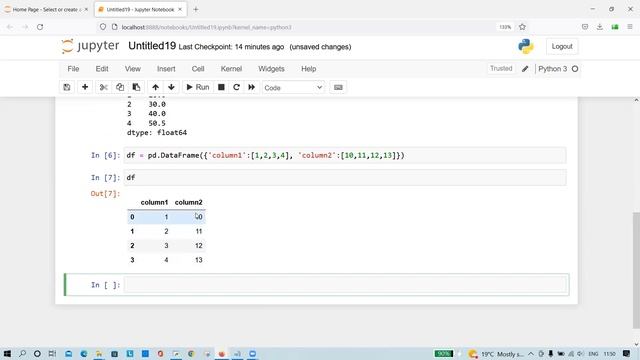
Task: Click the row index 3 in the dataframe
Action: pos(132,260)
